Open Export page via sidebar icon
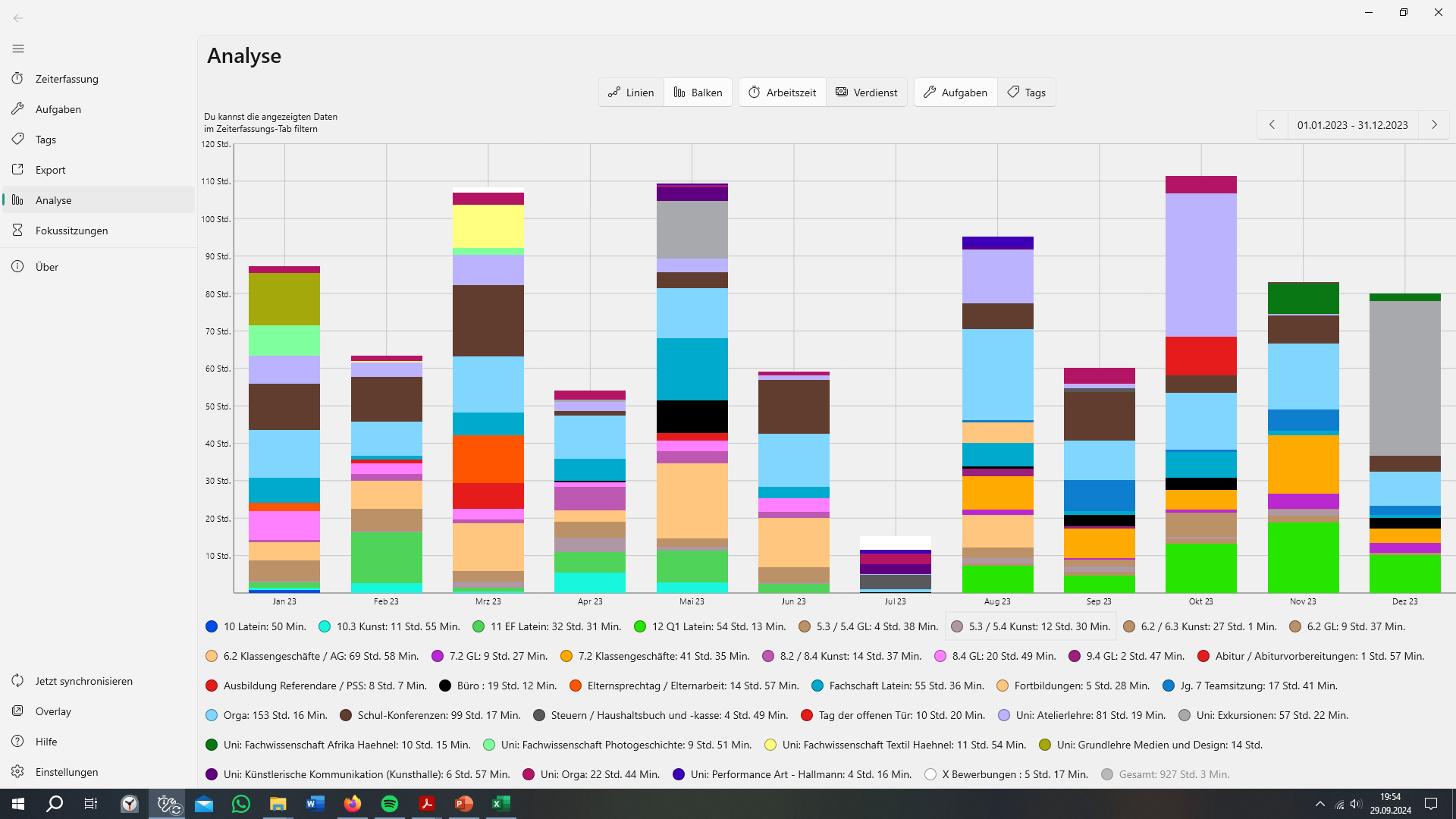Viewport: 1456px width, 819px height. (18, 170)
